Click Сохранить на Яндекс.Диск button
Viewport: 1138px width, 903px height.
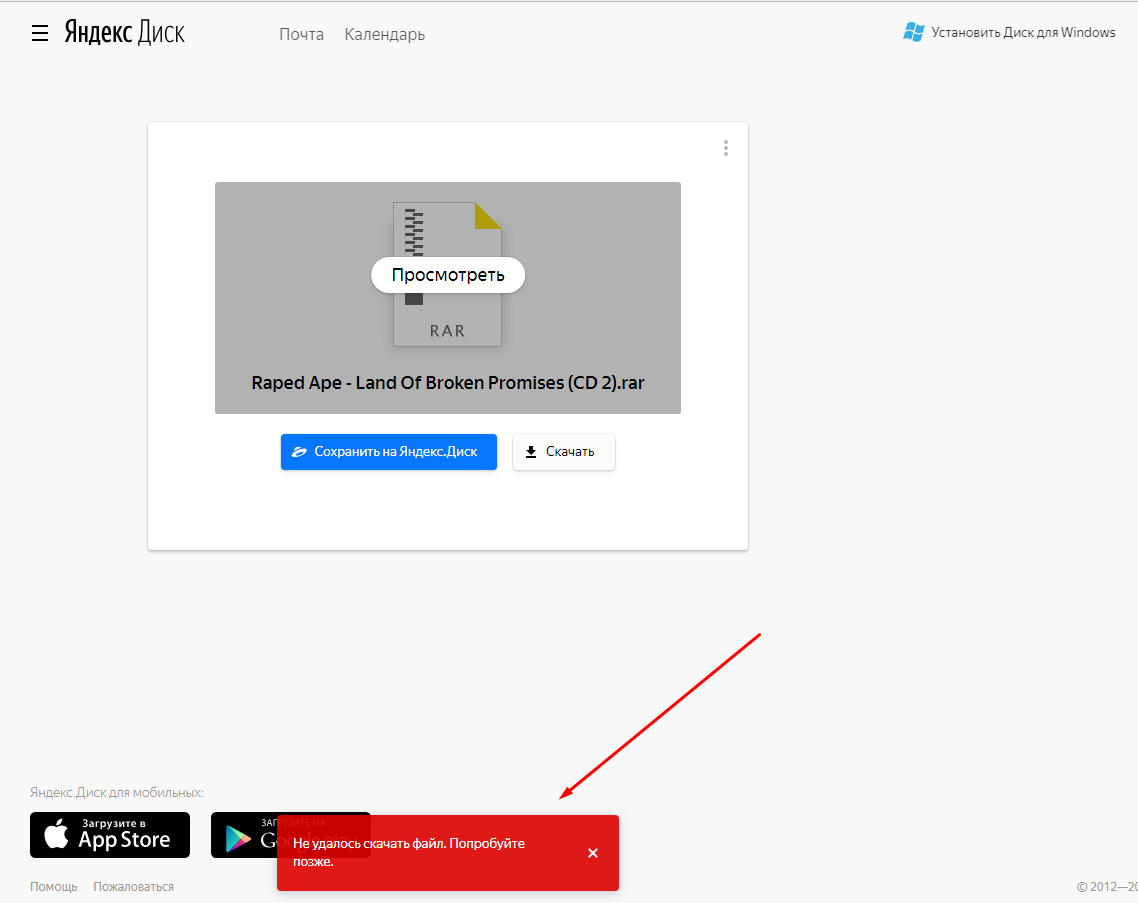tap(389, 452)
